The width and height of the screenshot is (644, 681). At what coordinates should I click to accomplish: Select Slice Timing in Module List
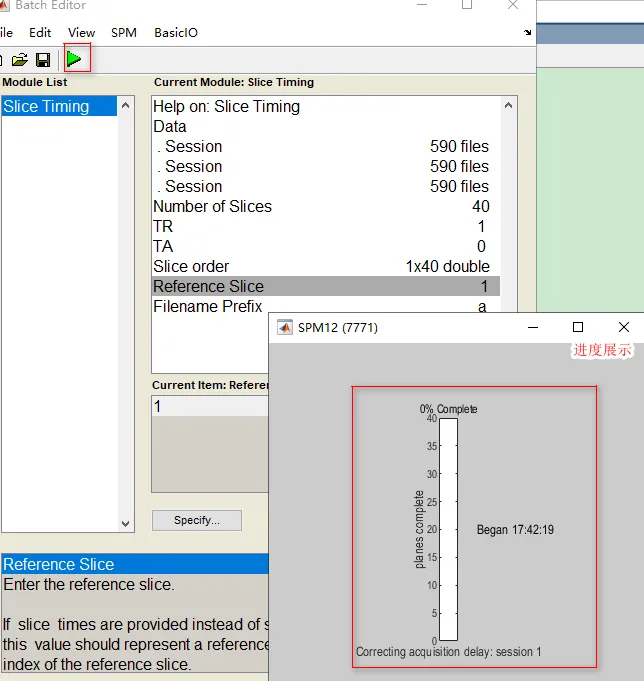(x=59, y=106)
